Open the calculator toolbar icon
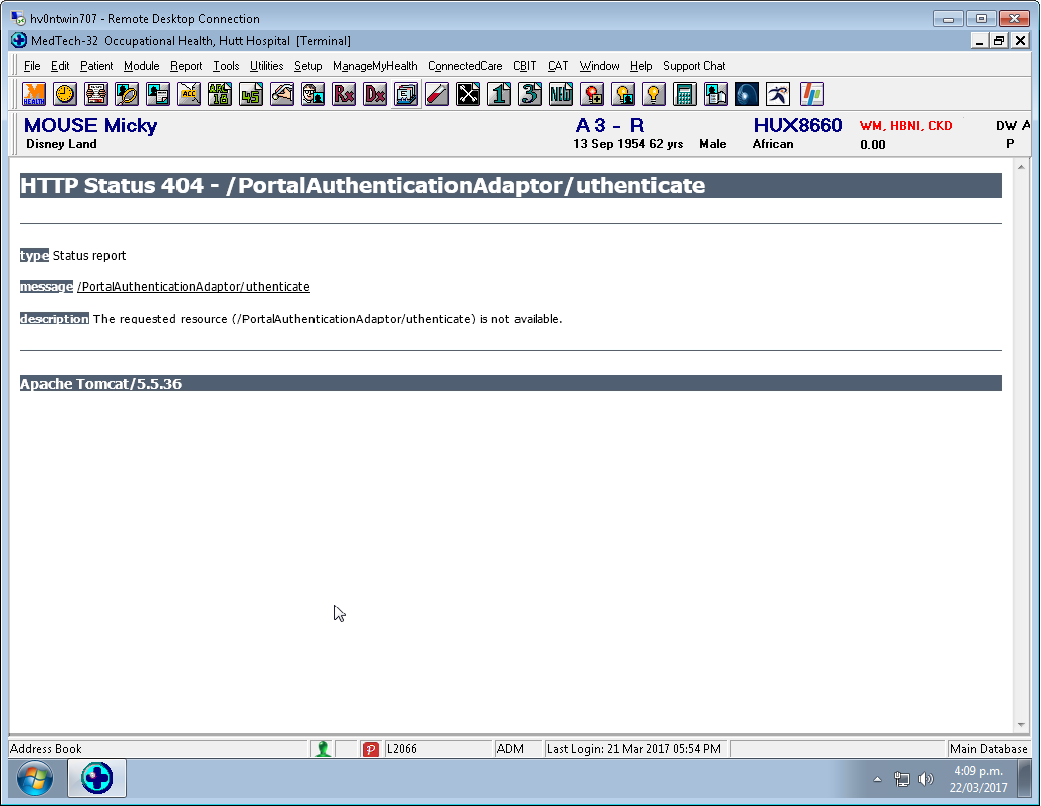Image resolution: width=1041 pixels, height=806 pixels. point(684,94)
